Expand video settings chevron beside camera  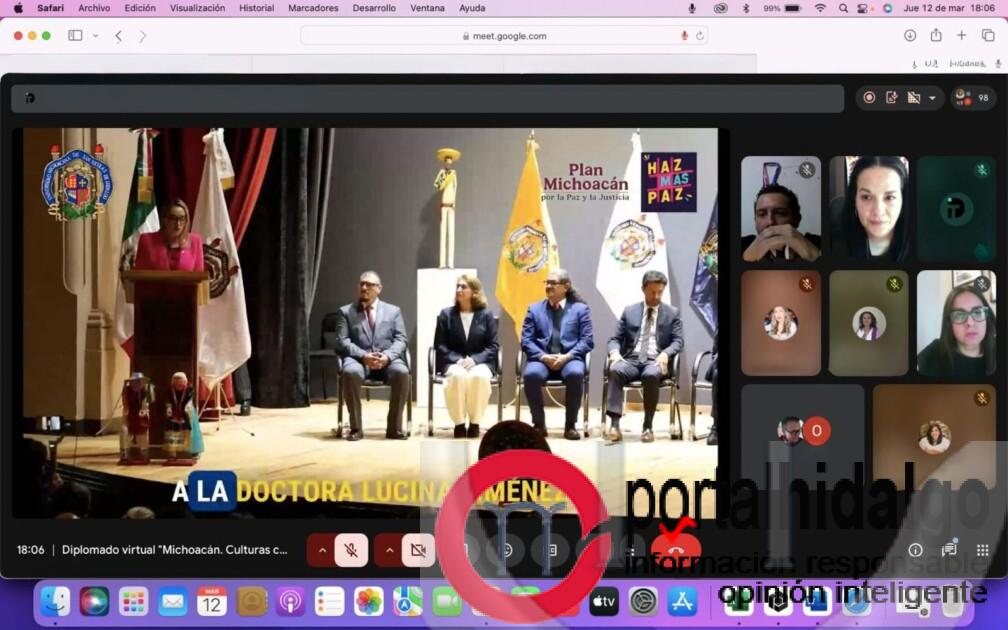[388, 550]
